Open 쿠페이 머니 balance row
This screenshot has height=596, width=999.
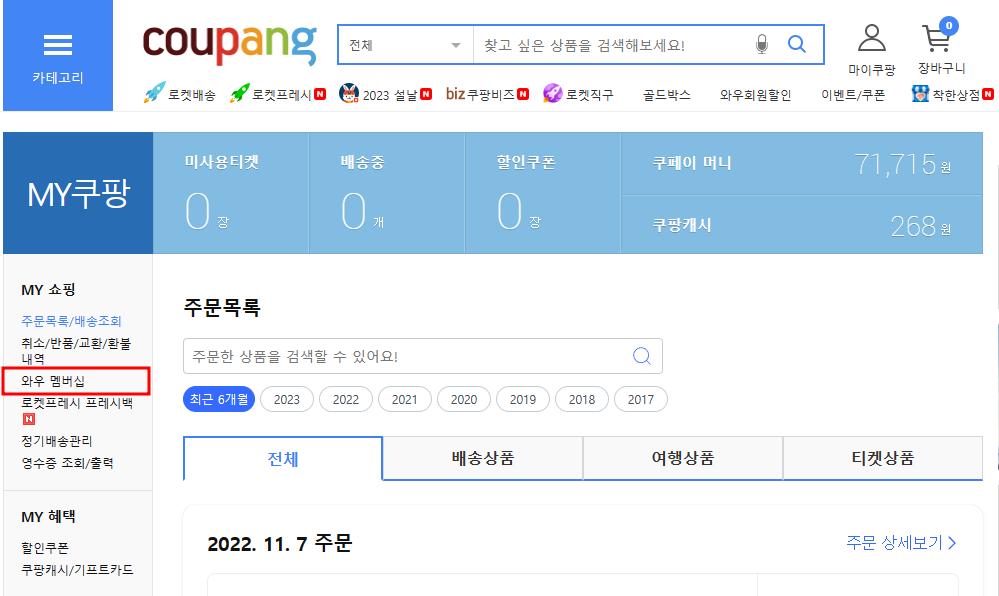pyautogui.click(x=802, y=164)
